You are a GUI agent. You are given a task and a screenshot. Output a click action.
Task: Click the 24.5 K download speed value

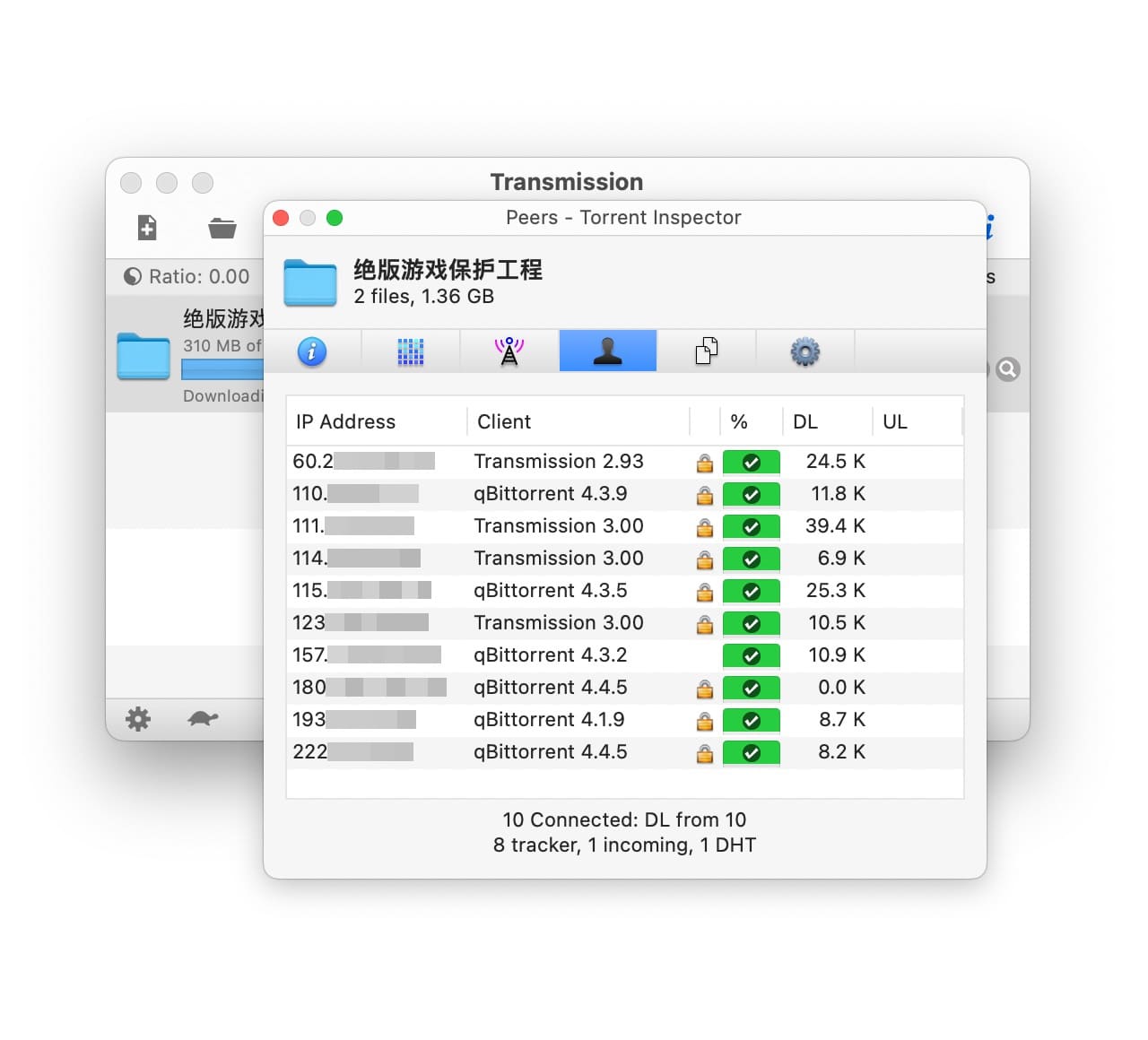[x=836, y=461]
